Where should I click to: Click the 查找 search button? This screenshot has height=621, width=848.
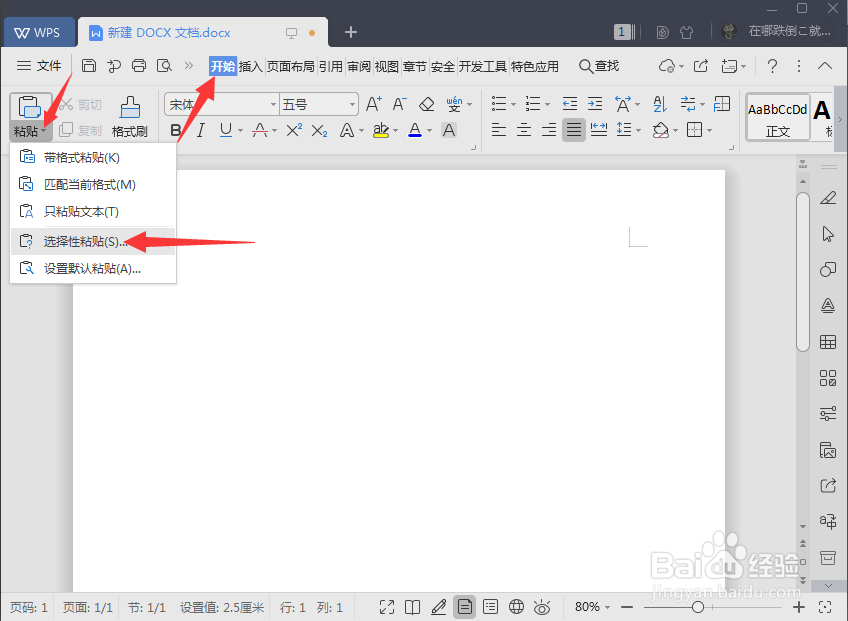[x=598, y=66]
